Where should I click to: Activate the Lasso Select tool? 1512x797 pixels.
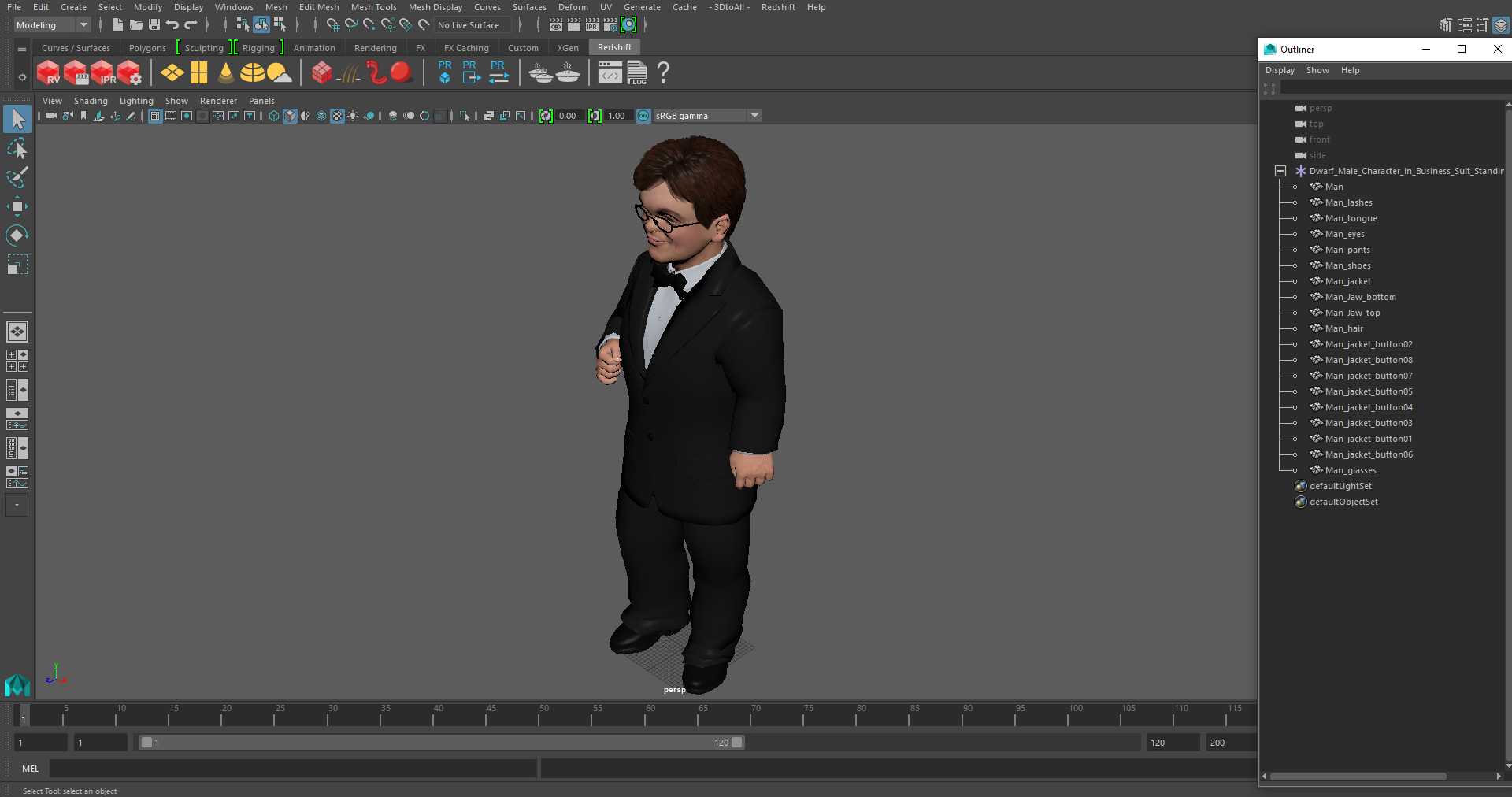point(17,149)
